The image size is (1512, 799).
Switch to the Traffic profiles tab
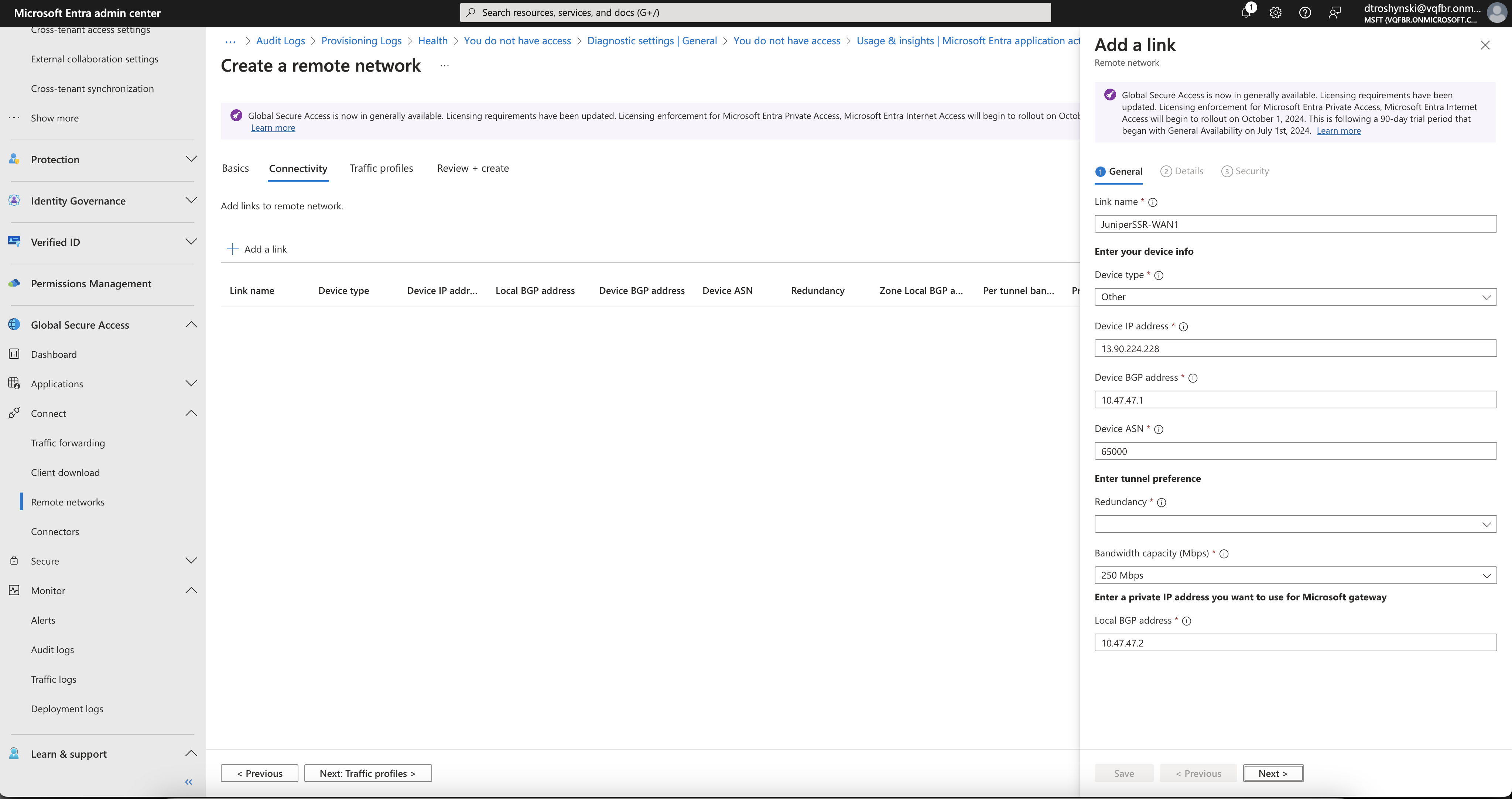point(381,168)
